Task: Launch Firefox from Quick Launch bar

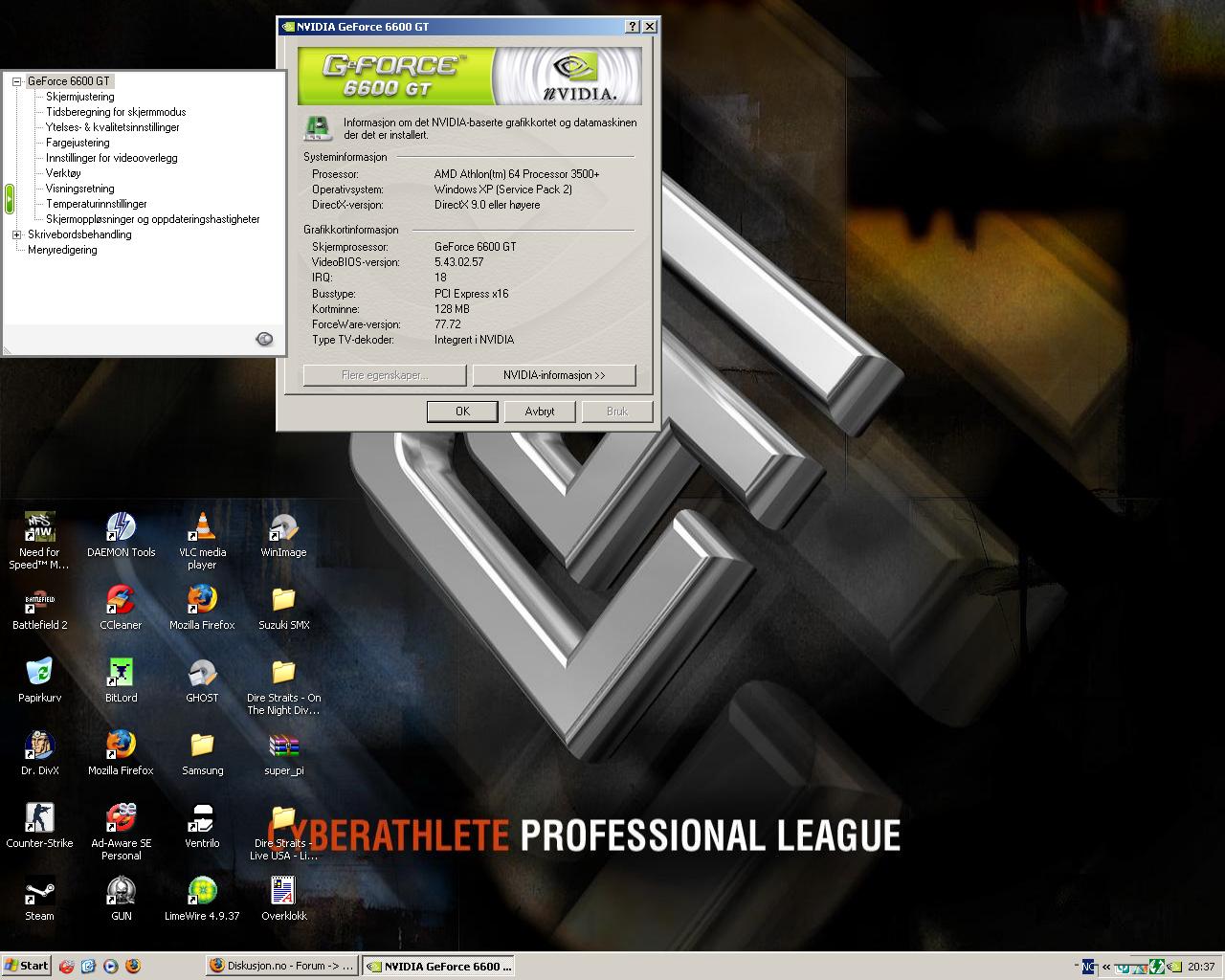Action: (132, 966)
